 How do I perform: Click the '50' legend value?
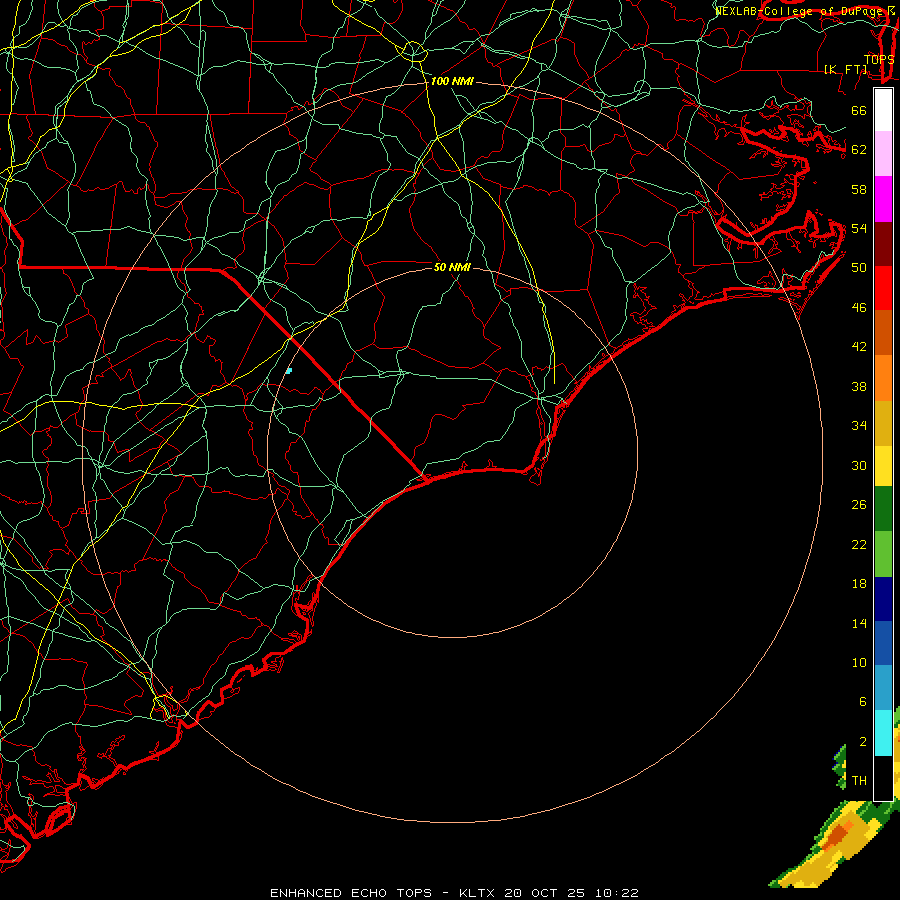click(x=859, y=268)
